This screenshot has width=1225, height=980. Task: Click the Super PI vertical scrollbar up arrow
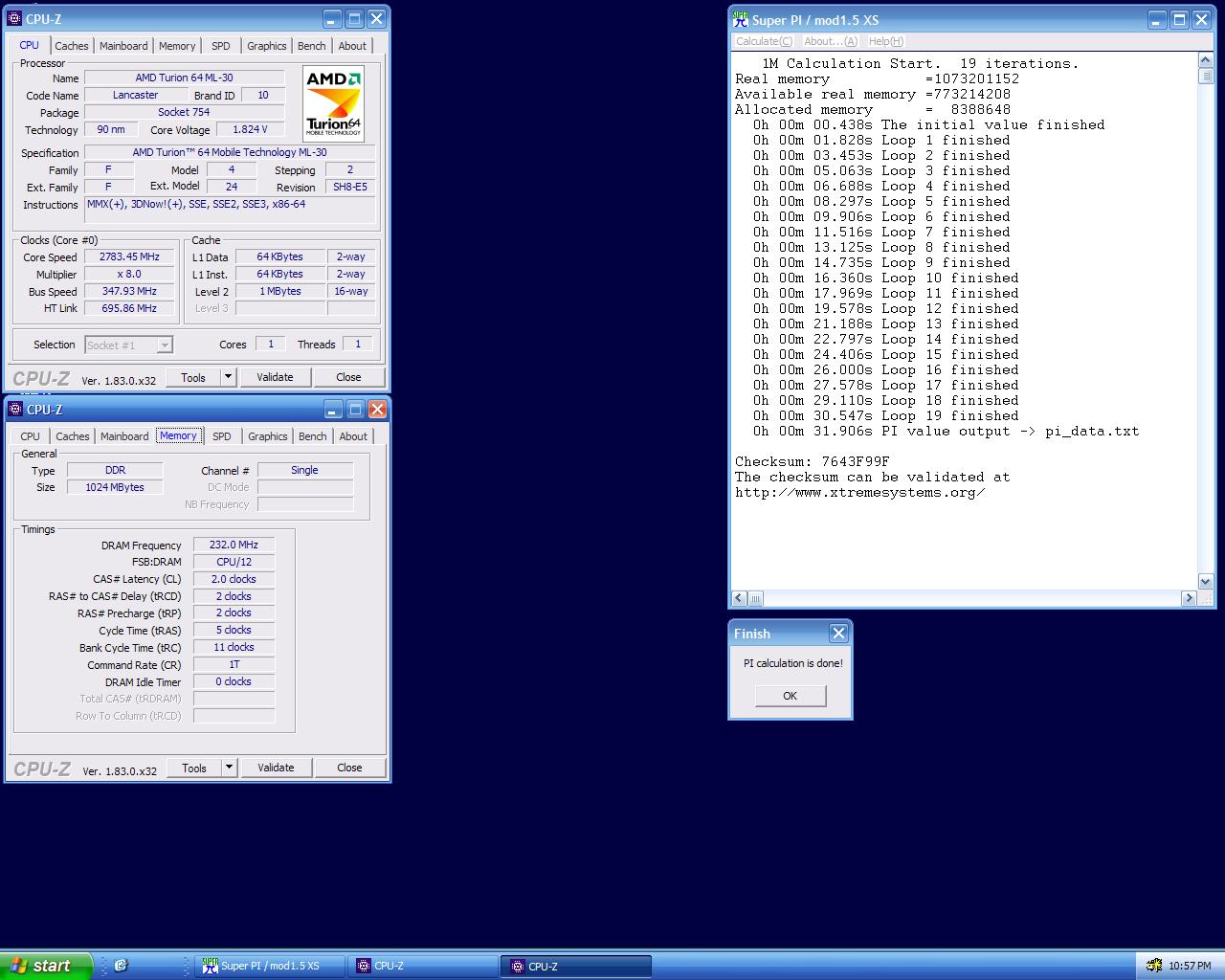pos(1206,61)
